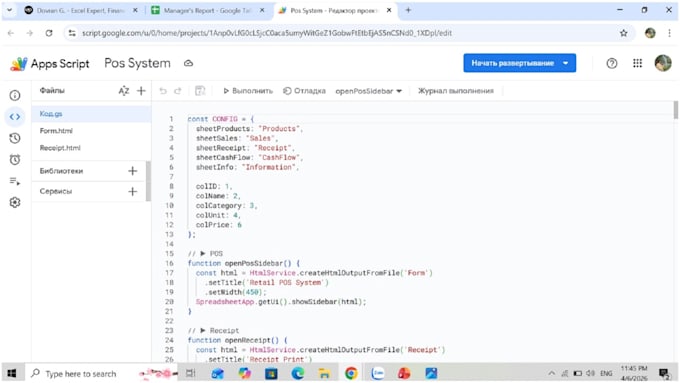Click the Apps Script logo
The width and height of the screenshot is (680, 383).
(x=49, y=64)
